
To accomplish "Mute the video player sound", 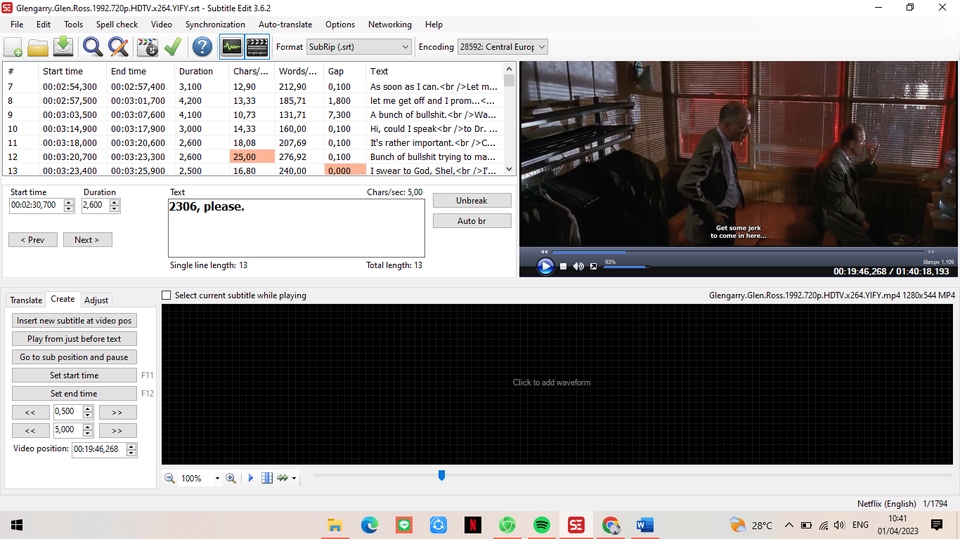I will [578, 266].
